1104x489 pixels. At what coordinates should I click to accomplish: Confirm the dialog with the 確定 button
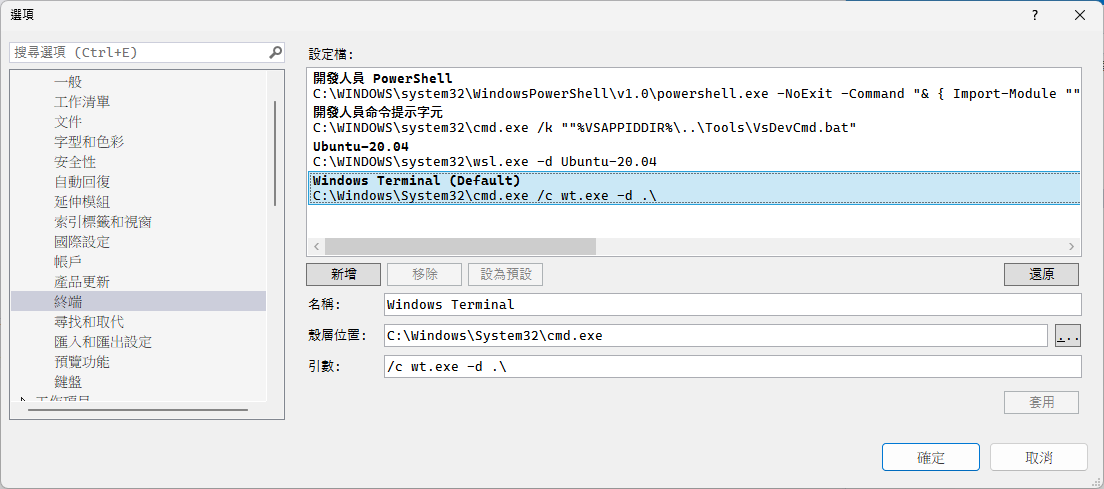tap(930, 457)
